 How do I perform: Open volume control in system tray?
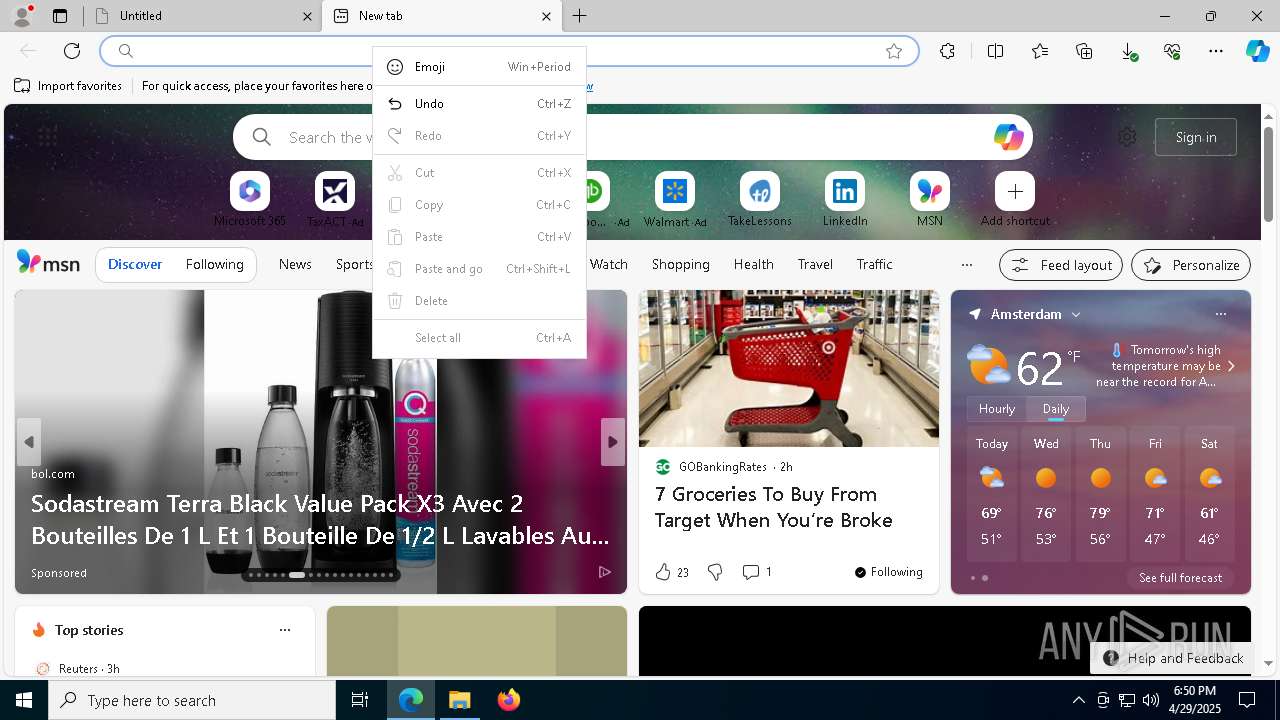[x=1151, y=700]
